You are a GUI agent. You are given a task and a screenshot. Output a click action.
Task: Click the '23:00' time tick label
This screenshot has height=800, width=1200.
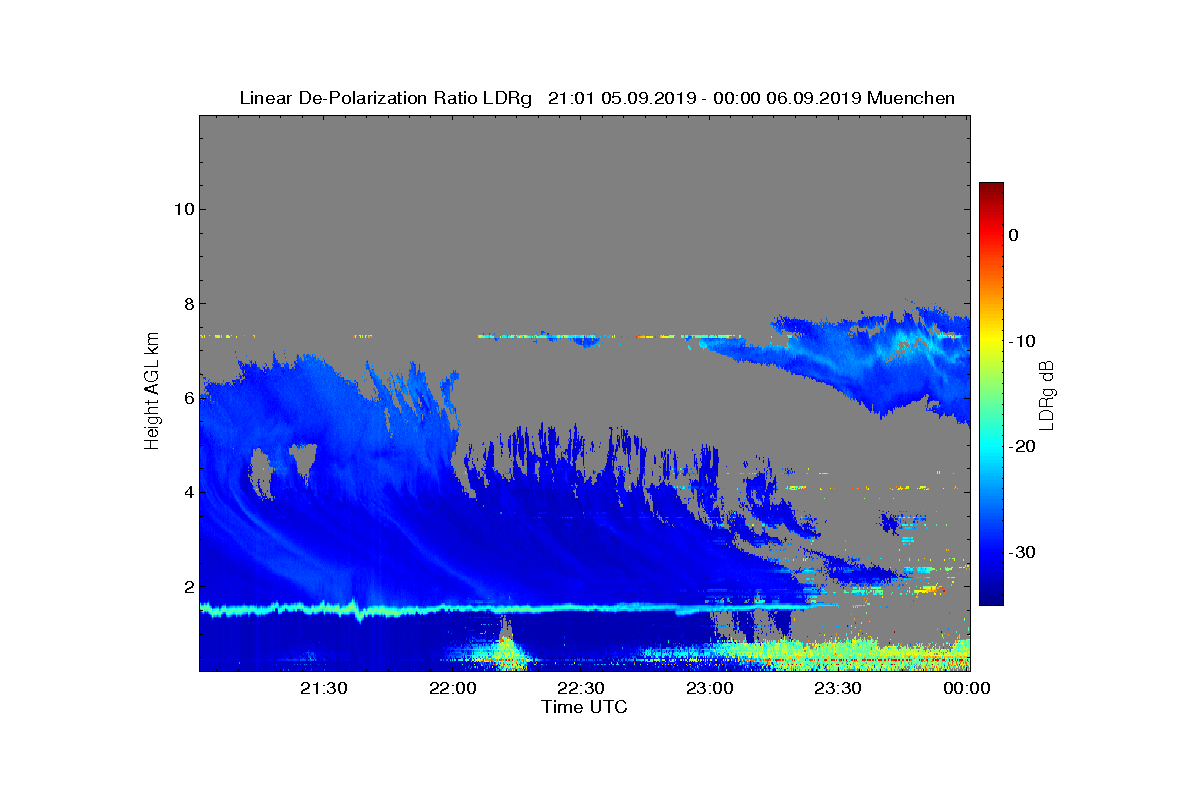pos(710,688)
